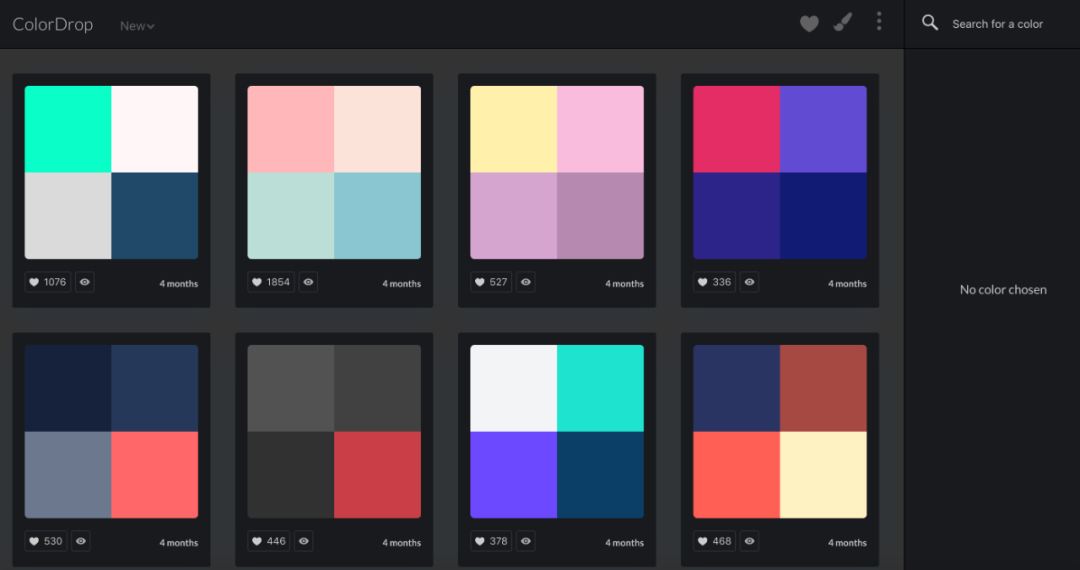Click the search magnifier icon
The width and height of the screenshot is (1080, 570).
(x=930, y=23)
